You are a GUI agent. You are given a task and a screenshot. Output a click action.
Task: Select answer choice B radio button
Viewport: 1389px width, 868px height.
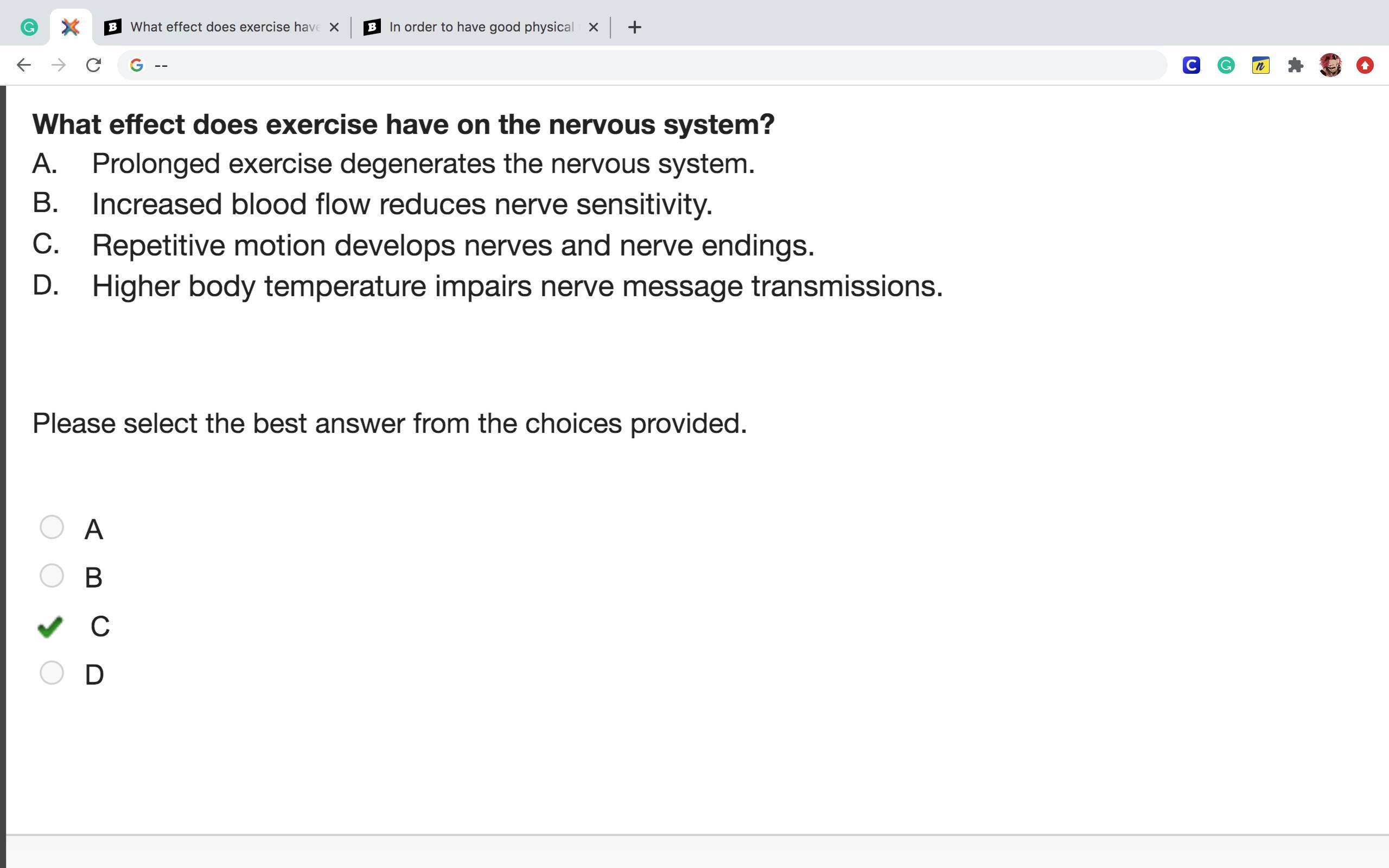pyautogui.click(x=52, y=576)
